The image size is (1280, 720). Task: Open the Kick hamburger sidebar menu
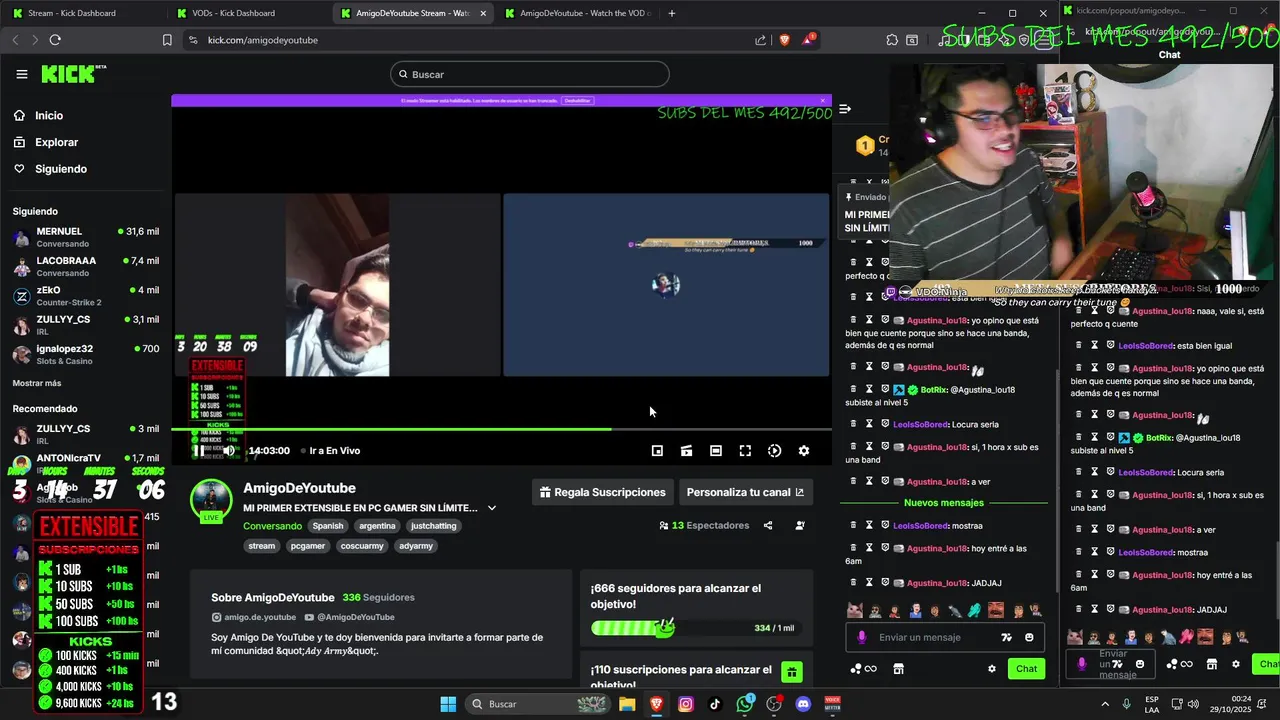tap(22, 74)
